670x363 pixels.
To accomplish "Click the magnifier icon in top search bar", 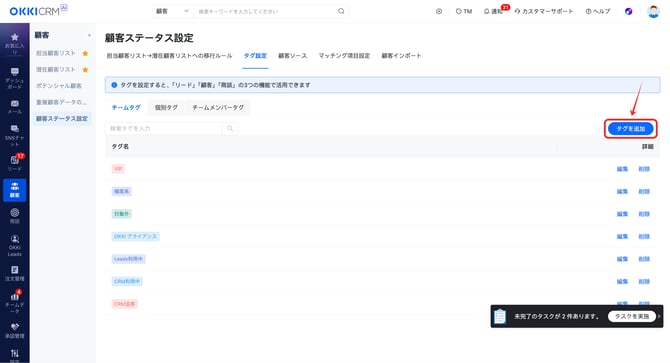I will tap(341, 11).
